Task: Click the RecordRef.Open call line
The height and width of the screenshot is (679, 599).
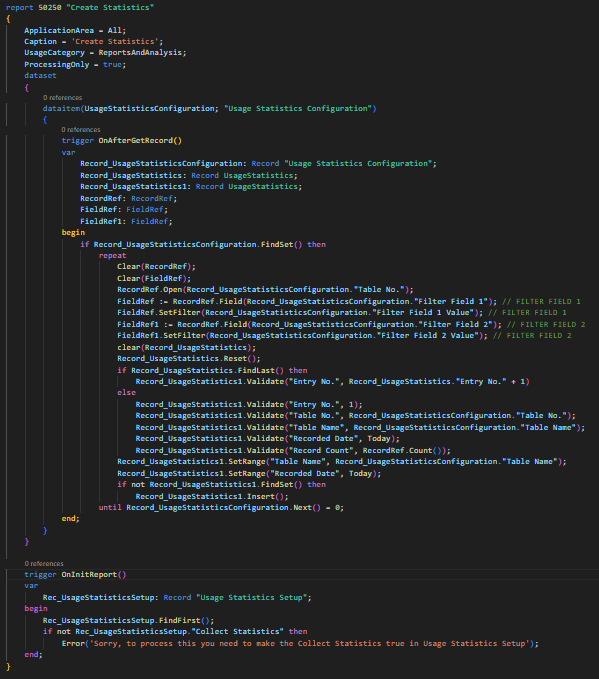Action: tap(265, 289)
